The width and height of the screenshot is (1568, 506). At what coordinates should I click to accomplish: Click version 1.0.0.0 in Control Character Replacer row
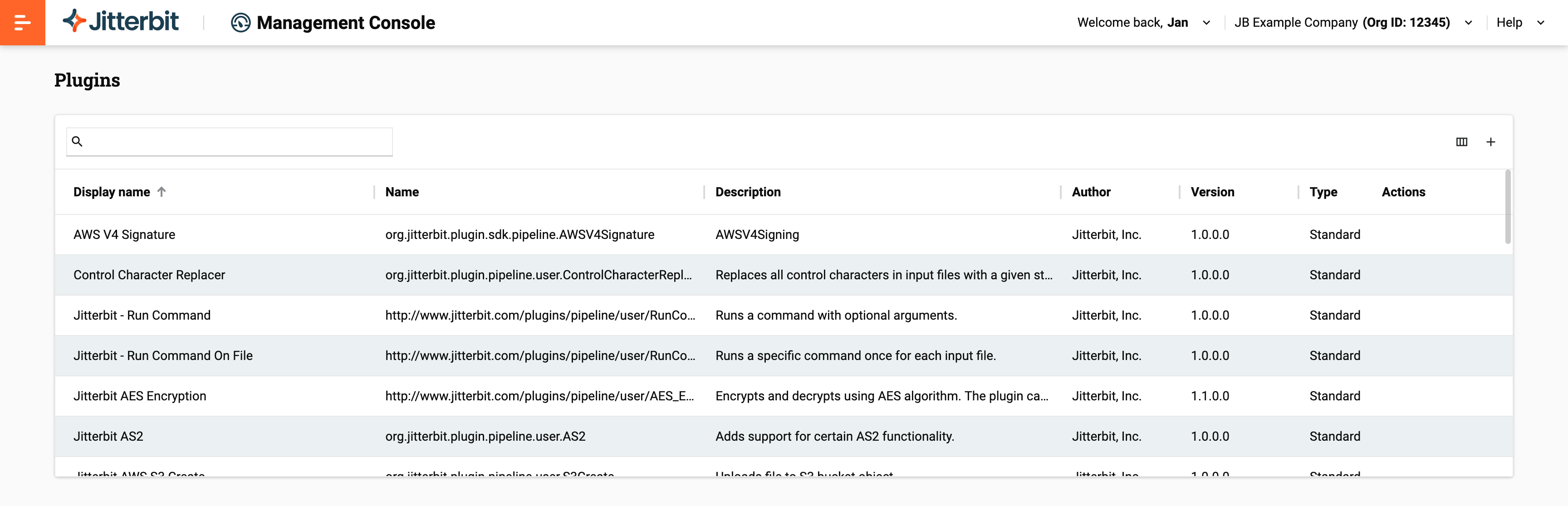pos(1210,275)
